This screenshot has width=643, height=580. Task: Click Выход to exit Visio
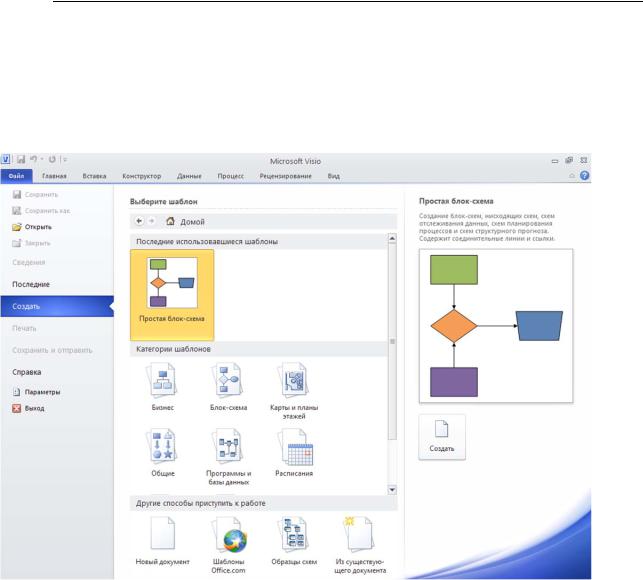coord(28,408)
